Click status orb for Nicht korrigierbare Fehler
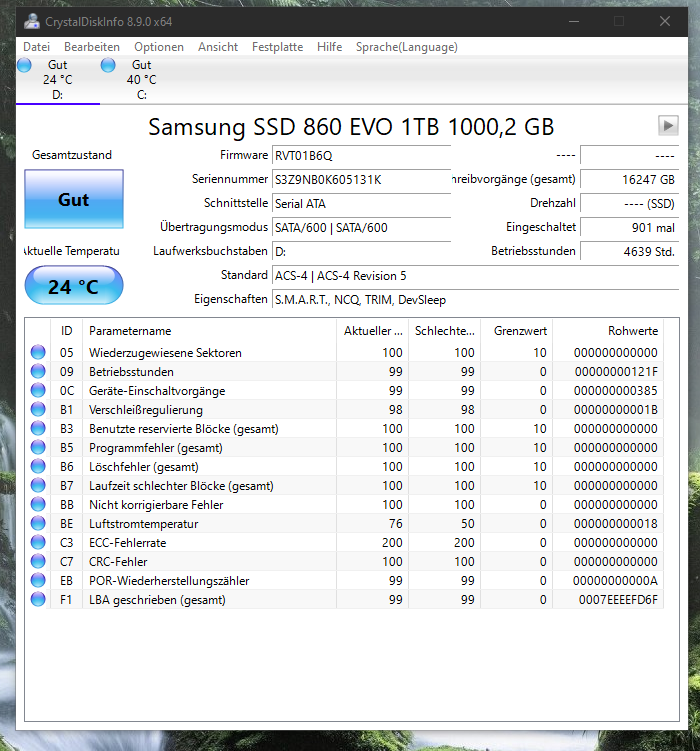 click(38, 504)
